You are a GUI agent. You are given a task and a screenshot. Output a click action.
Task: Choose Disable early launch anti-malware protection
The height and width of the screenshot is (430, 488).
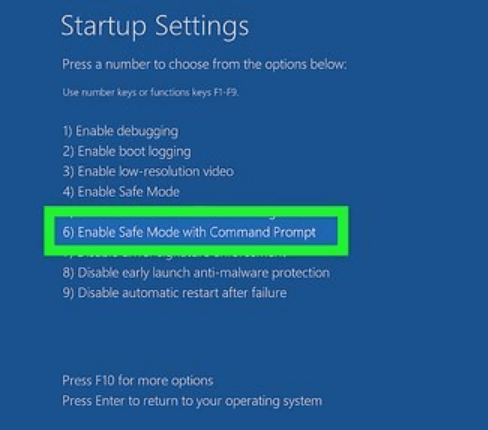[x=196, y=273]
